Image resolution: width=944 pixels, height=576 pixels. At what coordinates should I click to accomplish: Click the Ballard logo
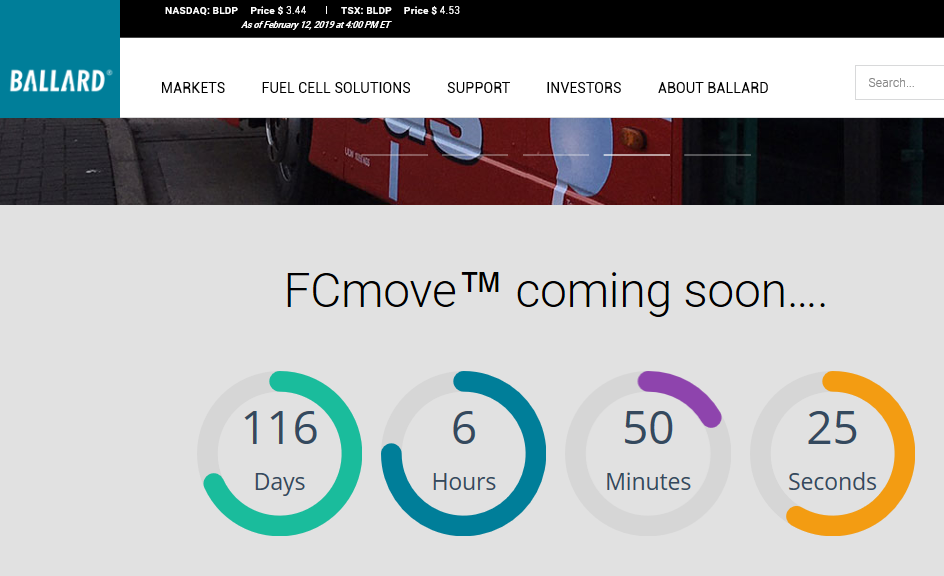[x=60, y=80]
